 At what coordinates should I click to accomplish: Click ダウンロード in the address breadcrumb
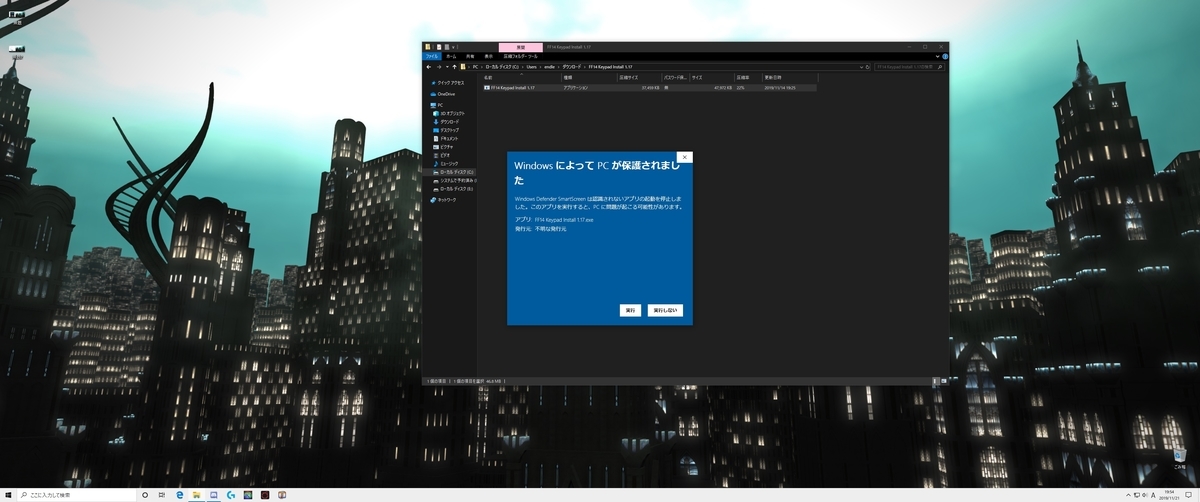point(571,67)
